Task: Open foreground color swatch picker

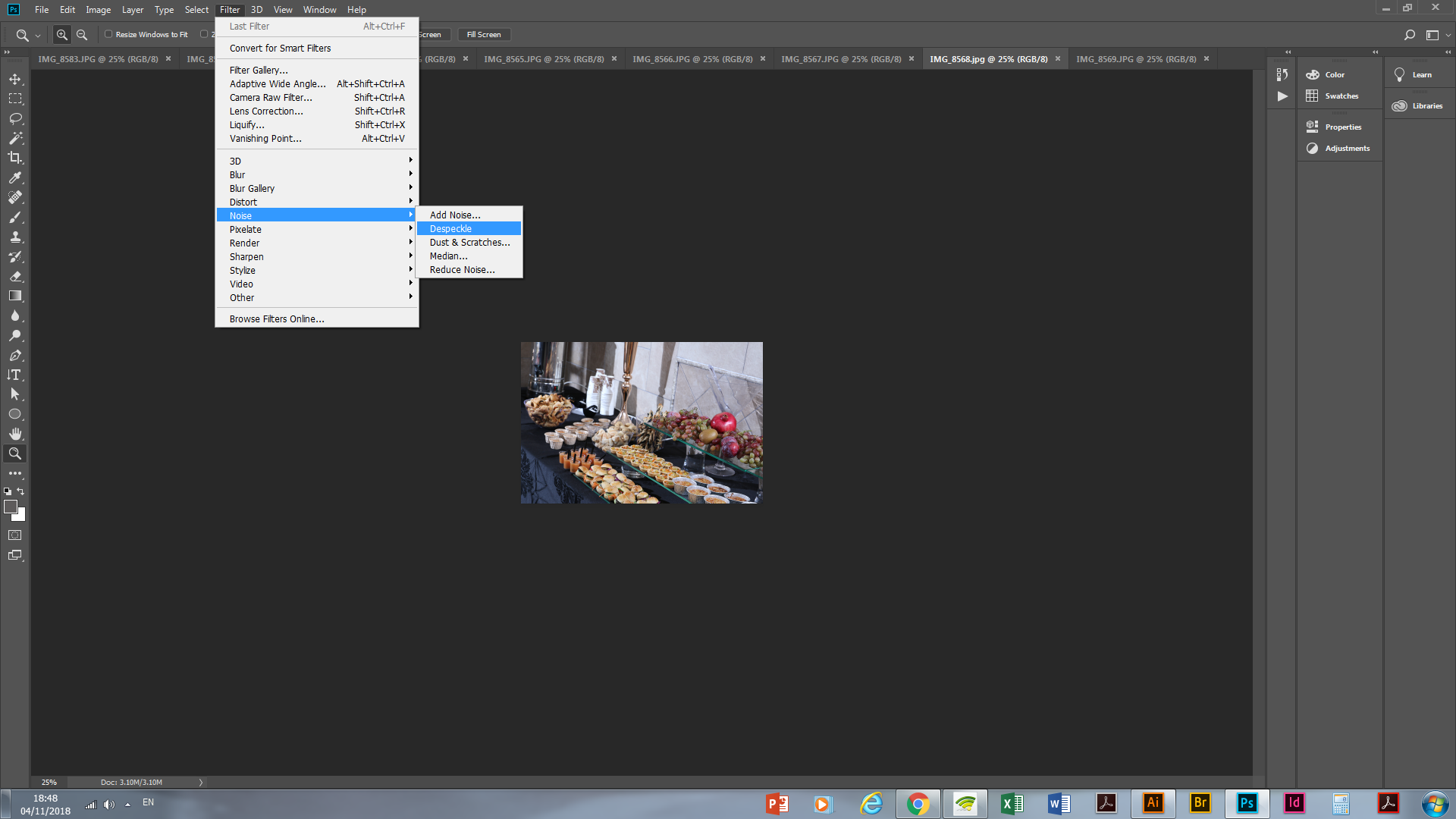Action: tap(10, 507)
